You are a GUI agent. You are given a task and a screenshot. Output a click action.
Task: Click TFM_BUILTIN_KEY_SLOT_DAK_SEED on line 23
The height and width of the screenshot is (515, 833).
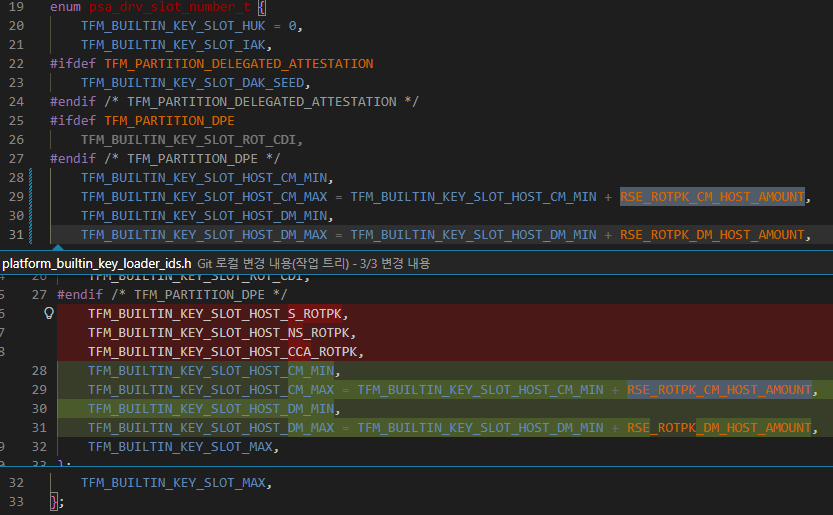(195, 83)
